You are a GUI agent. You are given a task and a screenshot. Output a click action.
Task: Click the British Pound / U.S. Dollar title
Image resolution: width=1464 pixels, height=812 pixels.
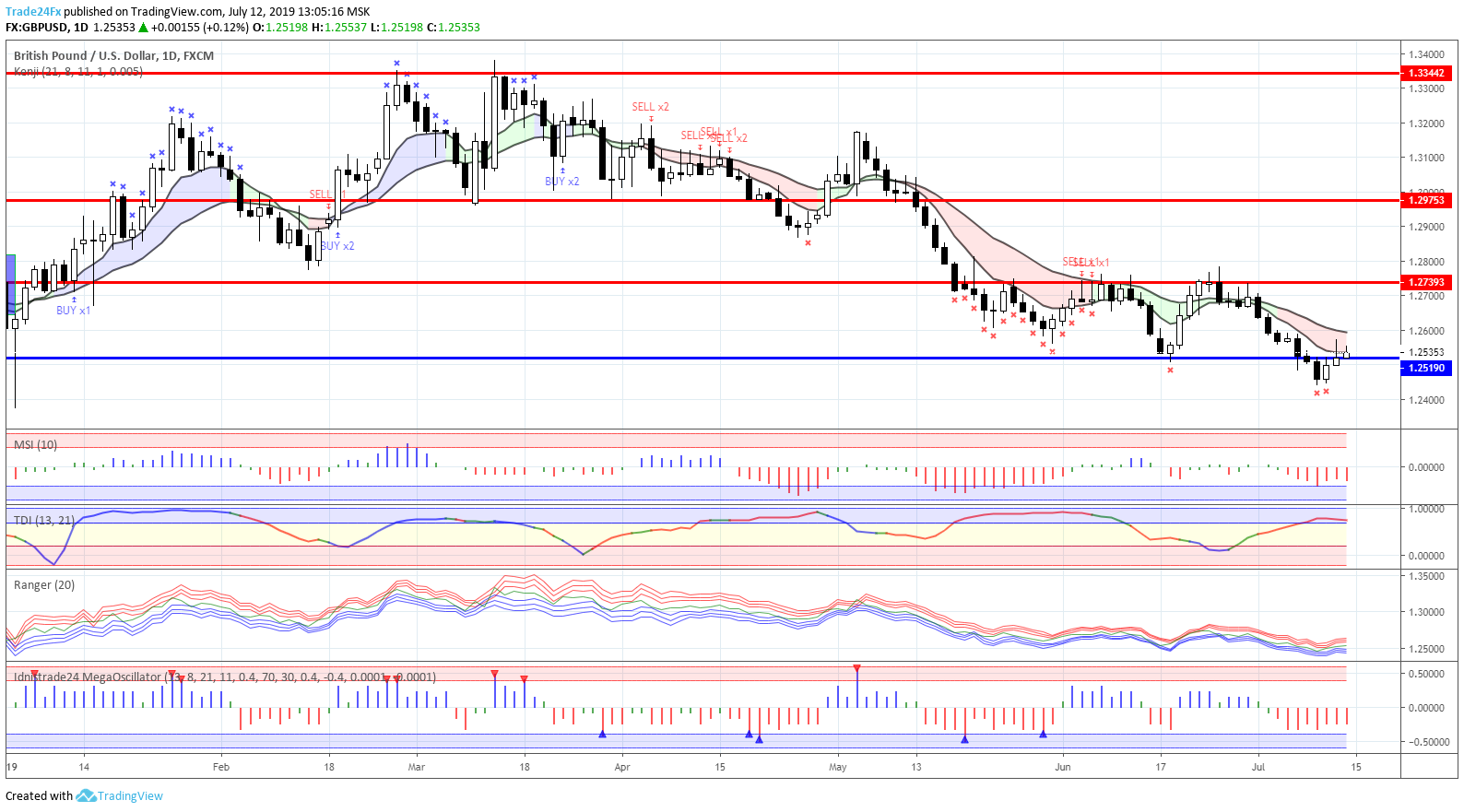click(113, 55)
